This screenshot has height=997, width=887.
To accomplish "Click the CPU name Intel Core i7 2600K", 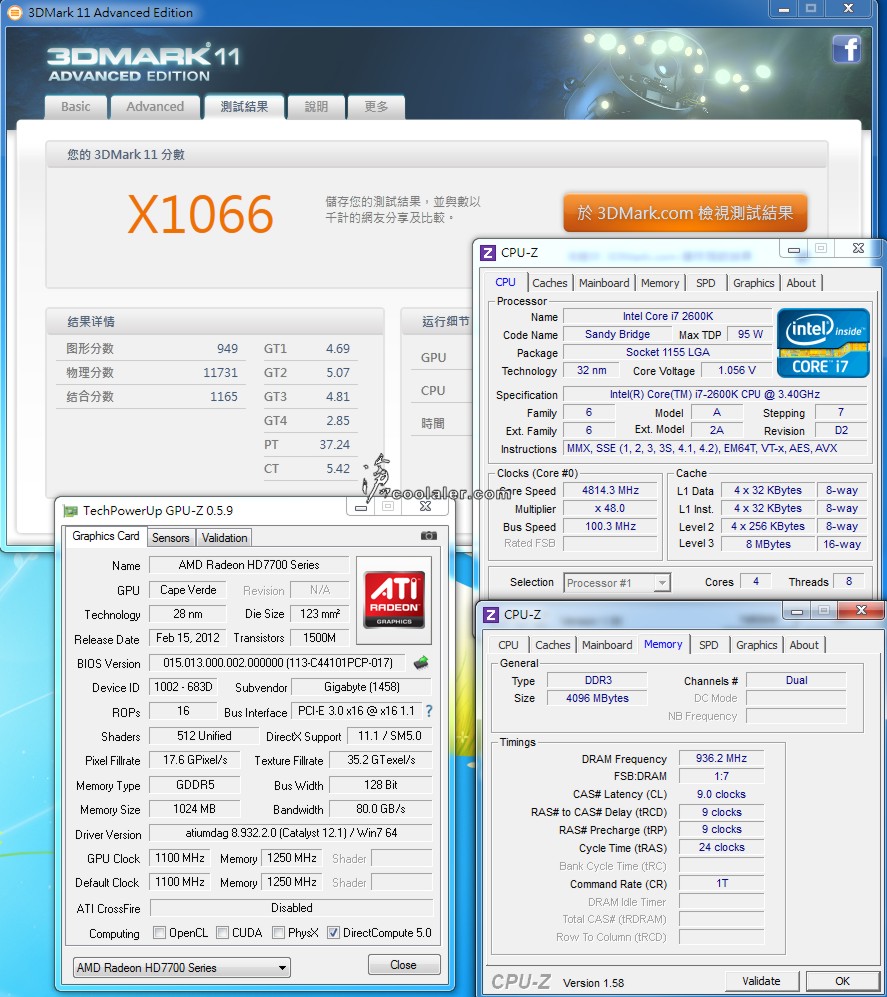I will [668, 316].
